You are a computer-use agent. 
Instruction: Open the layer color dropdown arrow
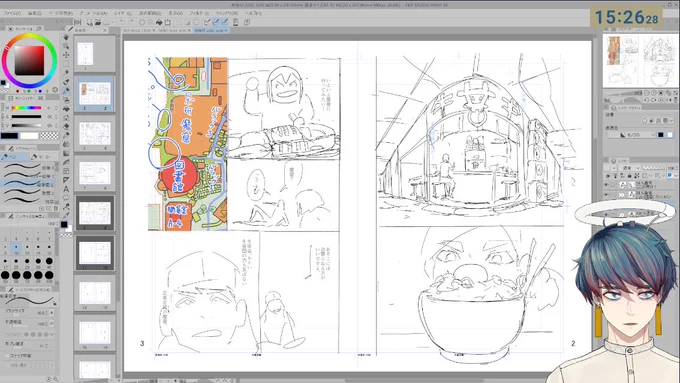[676, 176]
